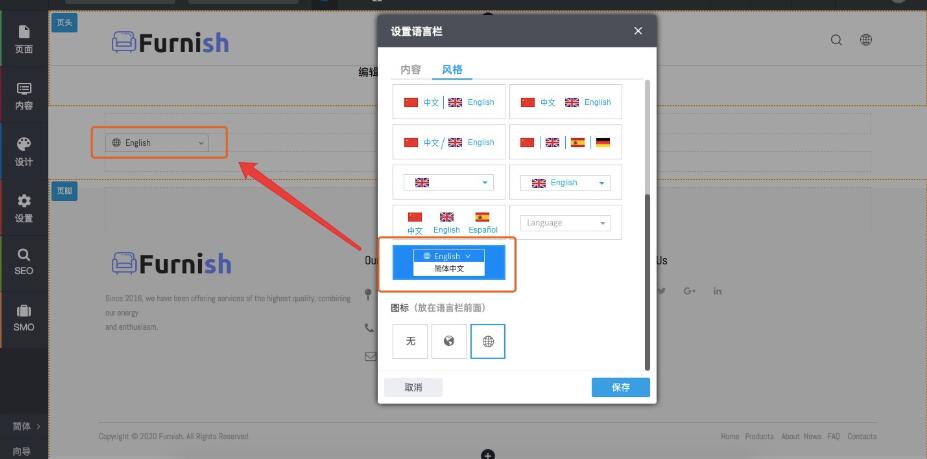Click the globe language icon in header
The width and height of the screenshot is (927, 459).
tap(866, 40)
